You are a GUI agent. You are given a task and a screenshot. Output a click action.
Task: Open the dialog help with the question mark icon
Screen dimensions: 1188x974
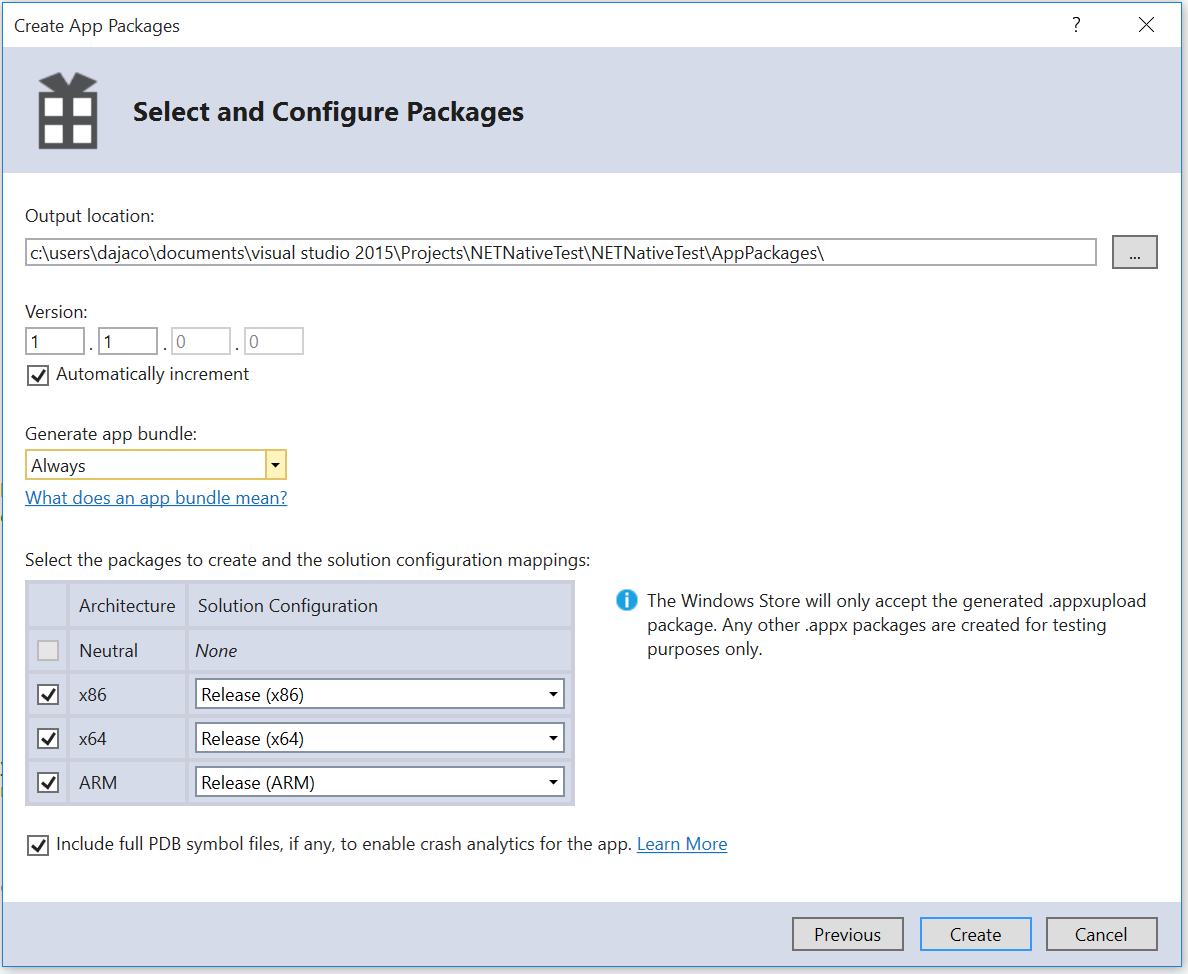tap(1076, 25)
